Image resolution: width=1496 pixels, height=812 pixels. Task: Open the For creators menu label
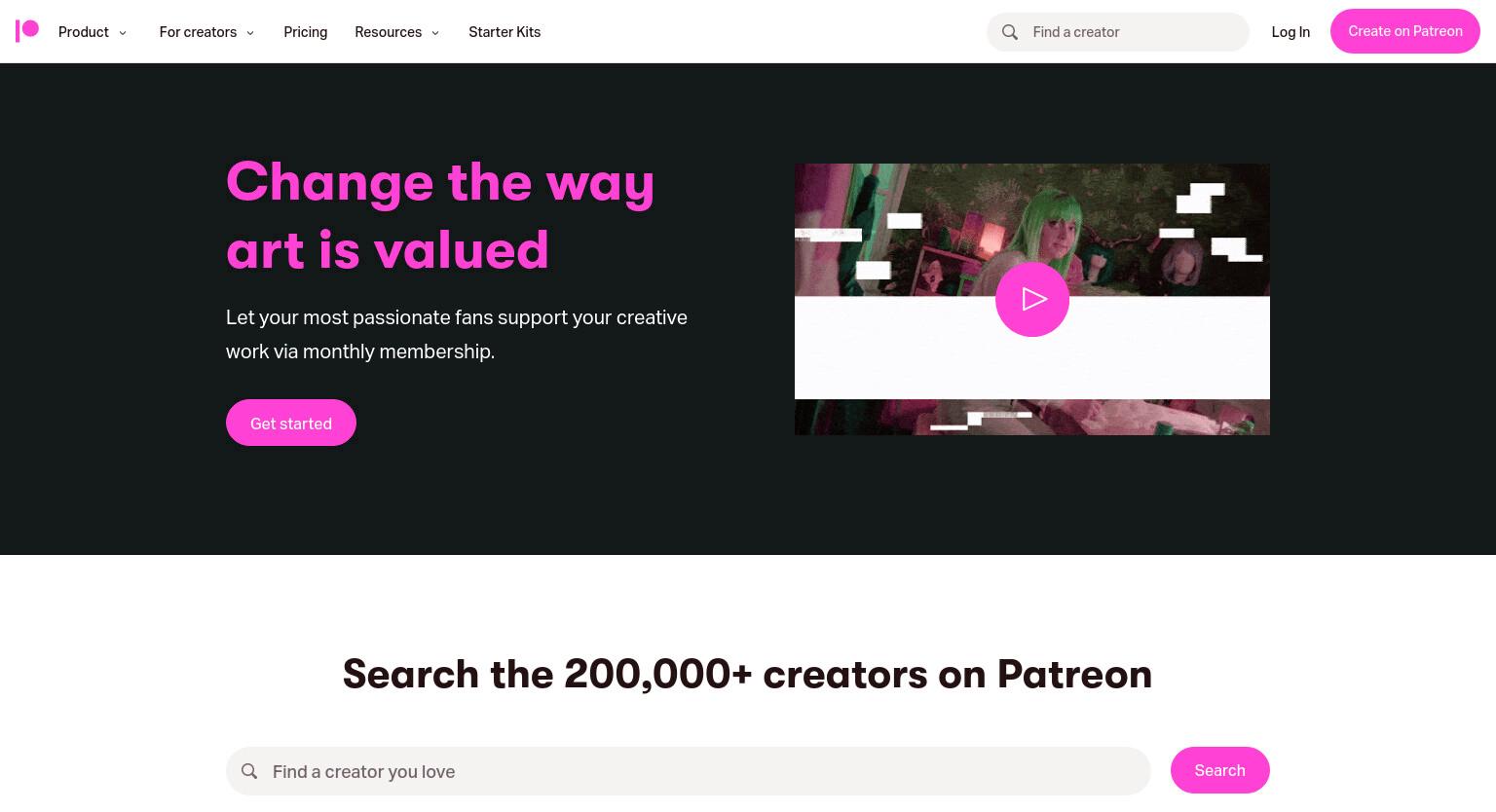tap(198, 32)
